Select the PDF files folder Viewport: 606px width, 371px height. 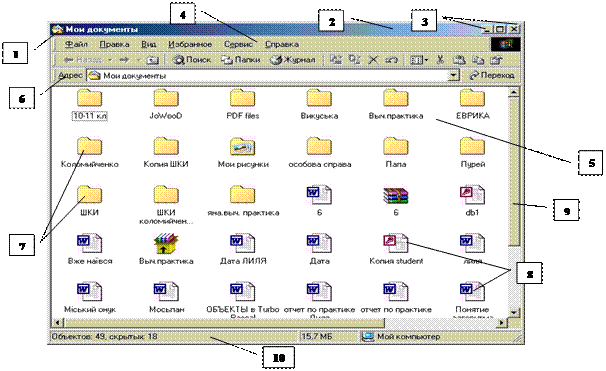pyautogui.click(x=243, y=104)
